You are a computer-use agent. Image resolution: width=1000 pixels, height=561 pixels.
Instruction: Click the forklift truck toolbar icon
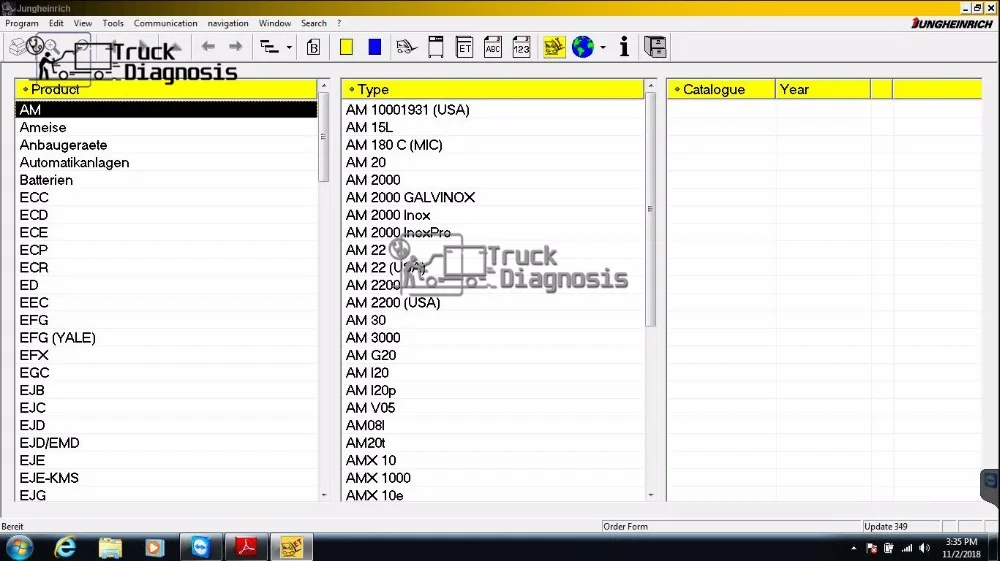(x=406, y=47)
